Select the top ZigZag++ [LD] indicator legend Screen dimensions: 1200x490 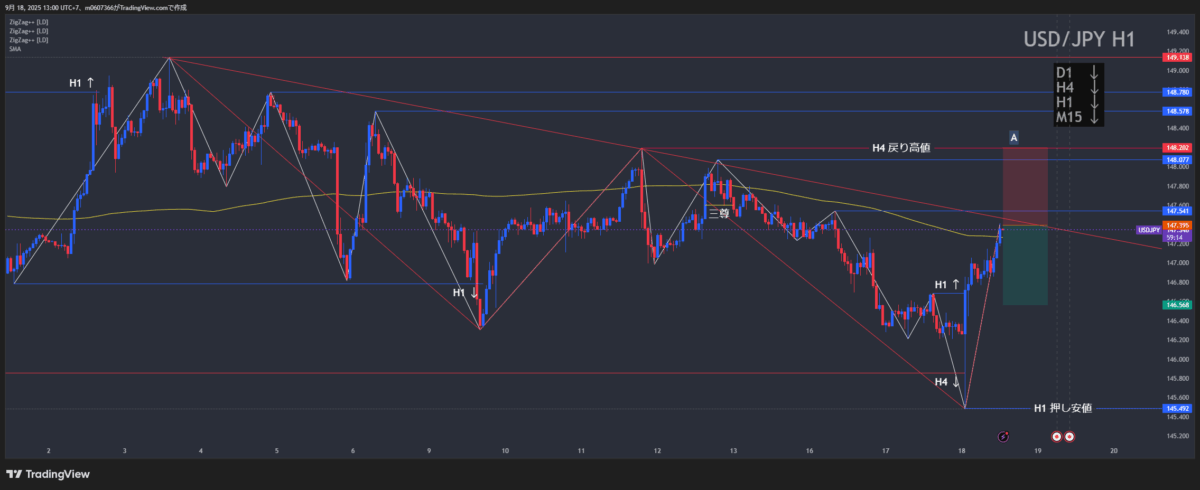tap(28, 21)
